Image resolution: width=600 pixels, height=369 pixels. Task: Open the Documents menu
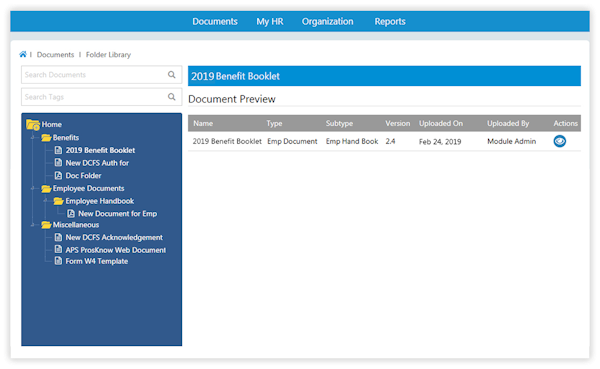[215, 21]
